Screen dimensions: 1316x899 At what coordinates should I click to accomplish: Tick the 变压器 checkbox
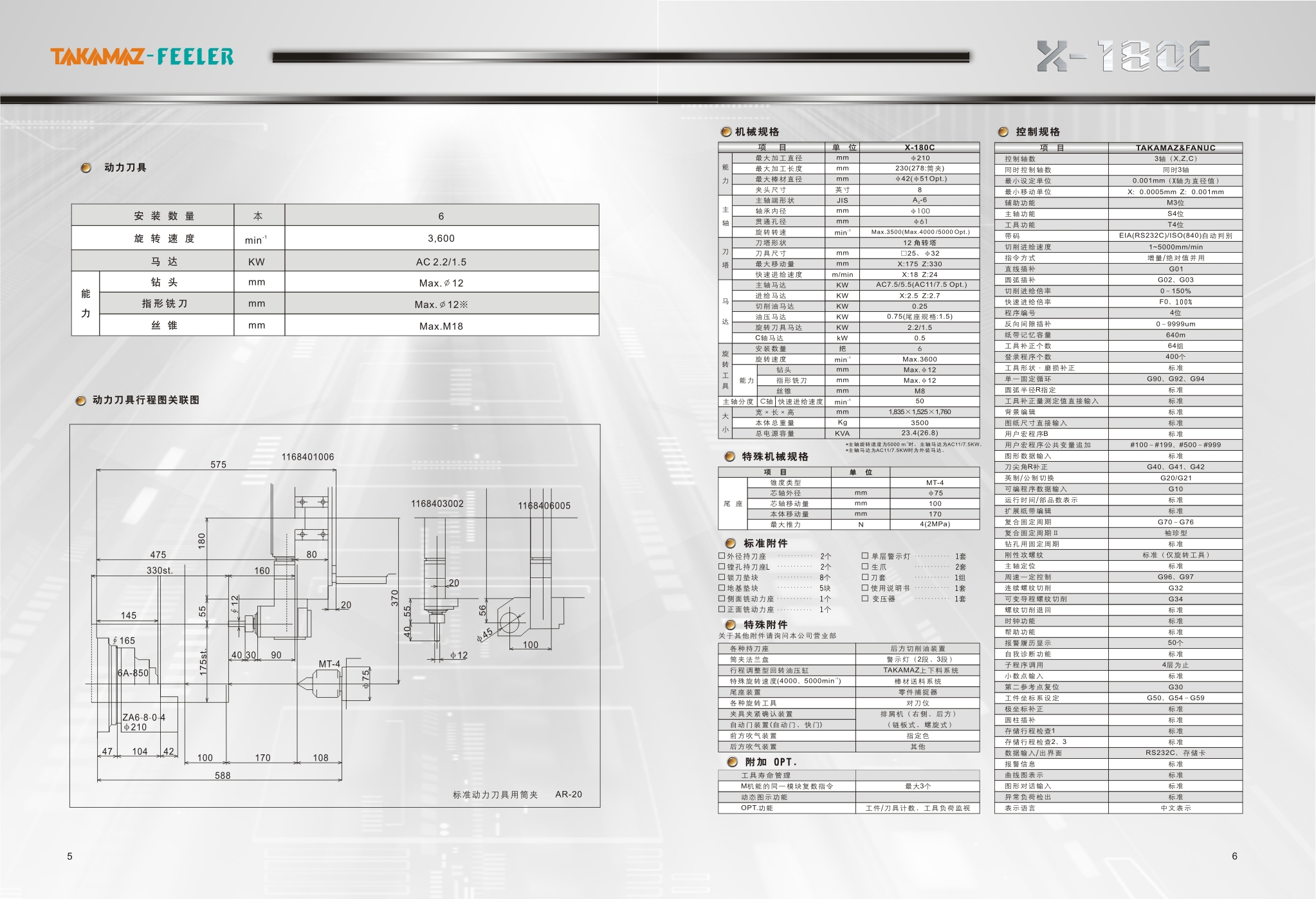865,599
